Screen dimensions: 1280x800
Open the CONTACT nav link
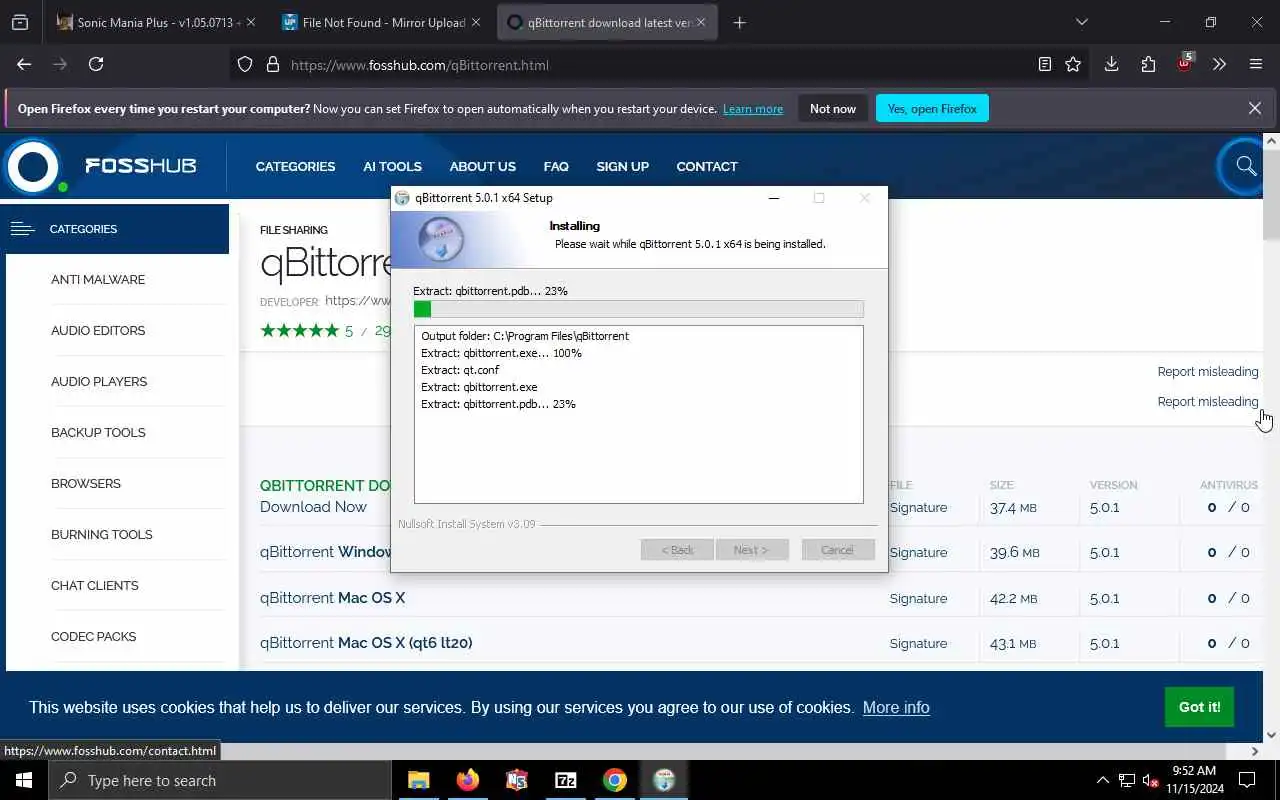[x=707, y=166]
